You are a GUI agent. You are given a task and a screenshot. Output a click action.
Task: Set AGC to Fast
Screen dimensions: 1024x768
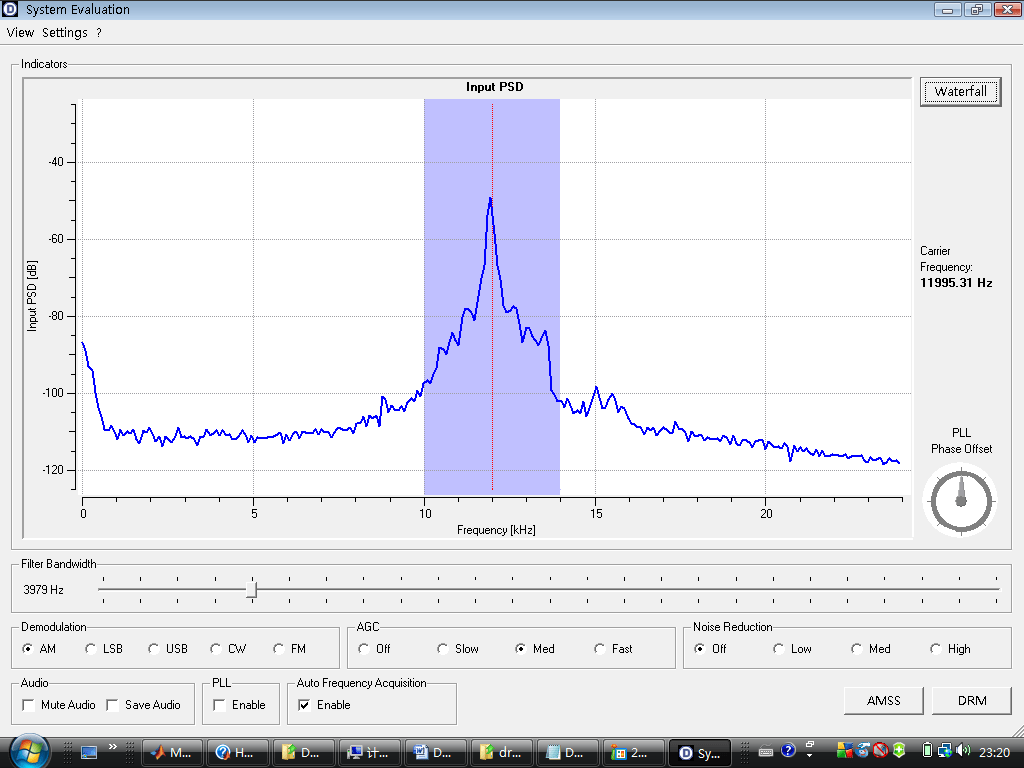pyautogui.click(x=613, y=648)
